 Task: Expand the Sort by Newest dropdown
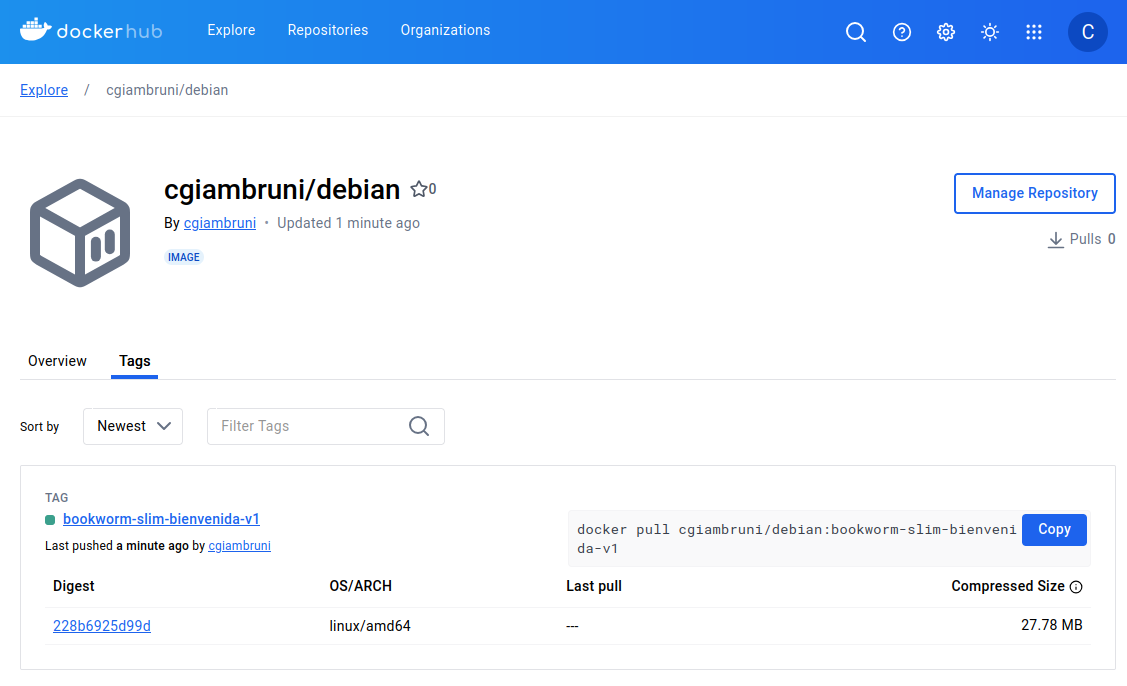coord(133,426)
